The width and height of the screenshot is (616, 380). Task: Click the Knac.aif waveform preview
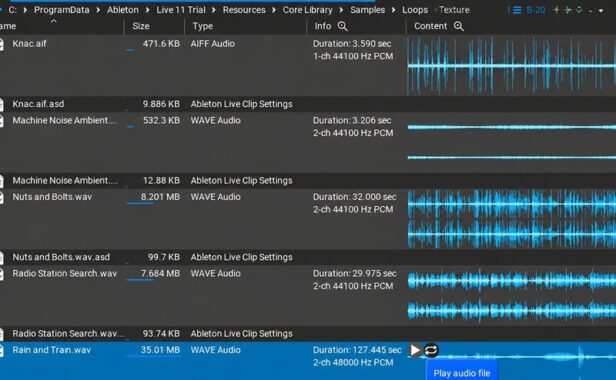[x=512, y=66]
